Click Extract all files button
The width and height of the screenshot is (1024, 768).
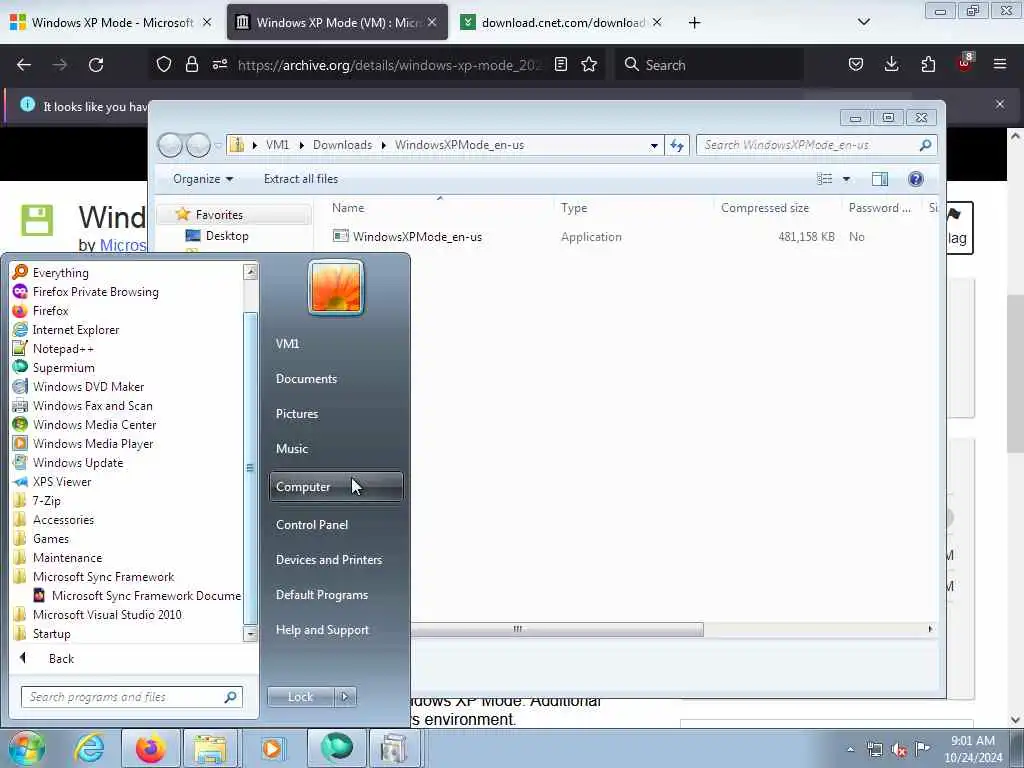pos(300,179)
